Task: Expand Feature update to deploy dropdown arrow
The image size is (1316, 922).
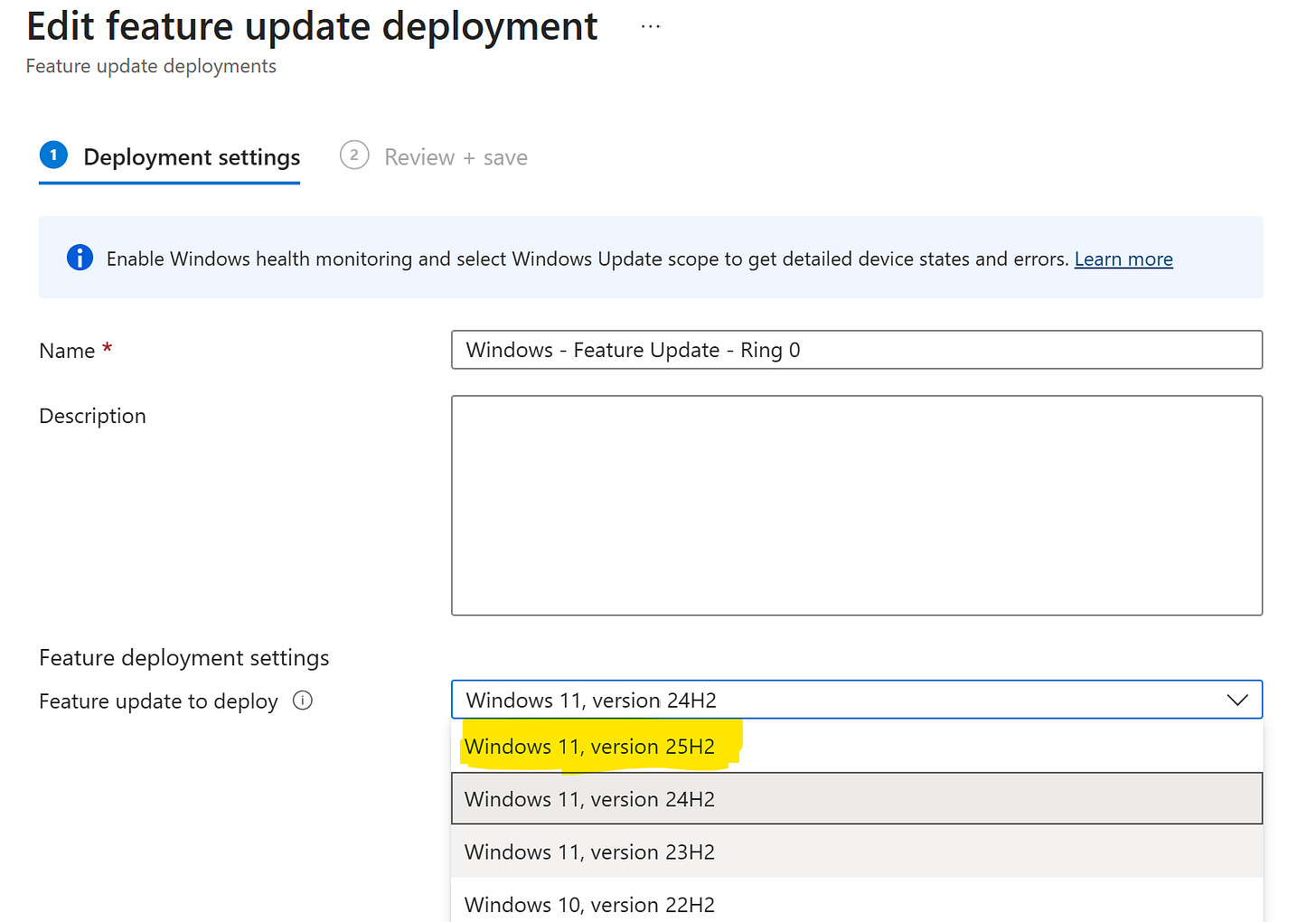Action: pyautogui.click(x=1237, y=700)
